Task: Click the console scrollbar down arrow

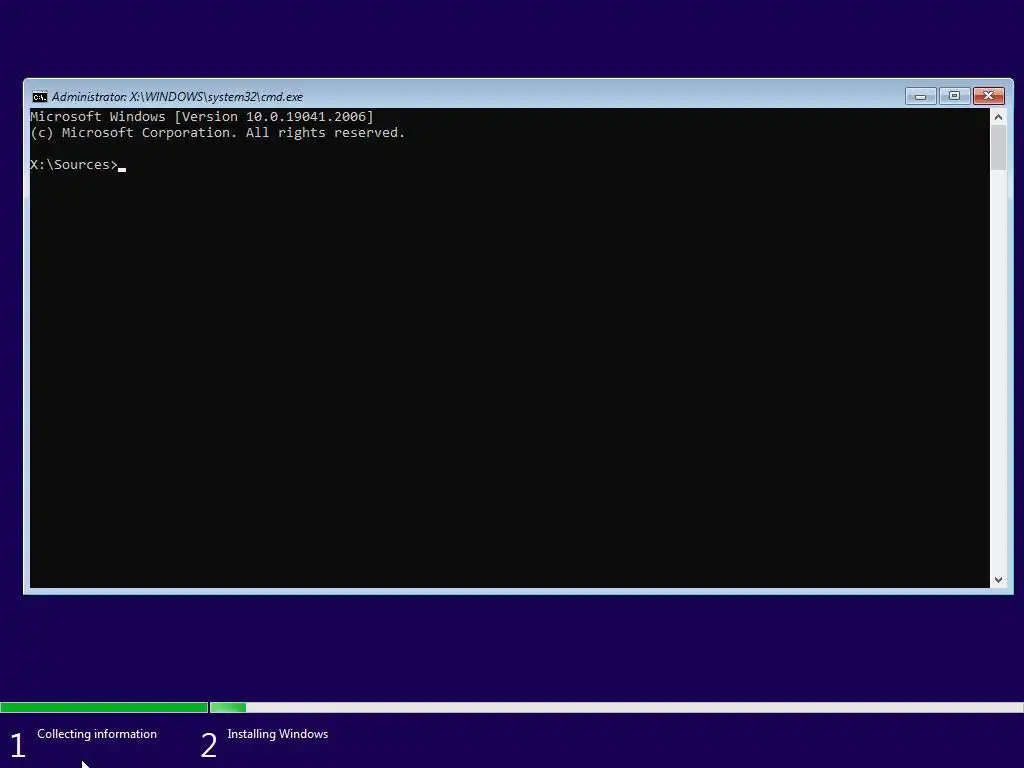Action: 998,579
